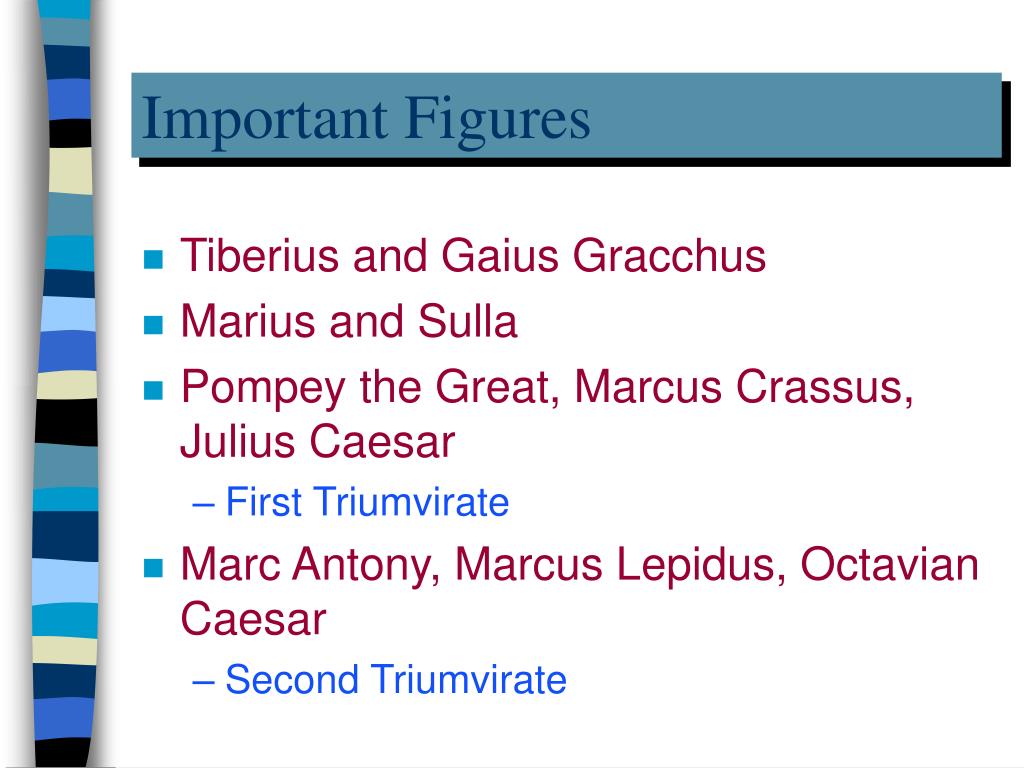This screenshot has width=1024, height=768.
Task: Click the black stripe near the ribbon top
Action: click(x=70, y=133)
